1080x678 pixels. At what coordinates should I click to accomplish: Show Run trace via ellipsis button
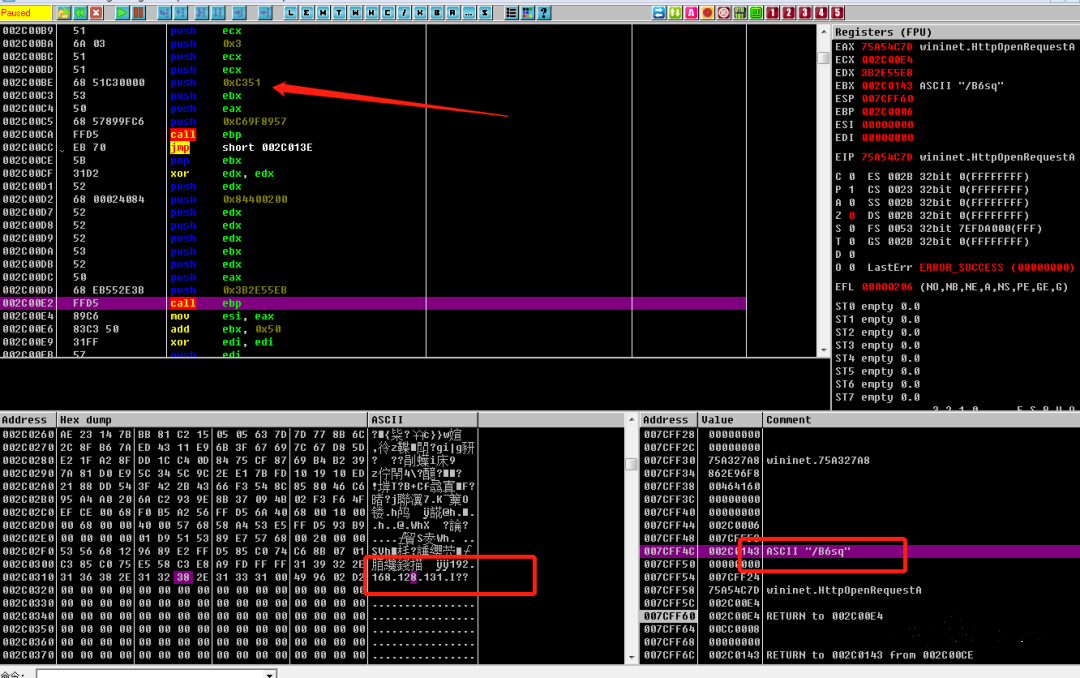pyautogui.click(x=468, y=13)
